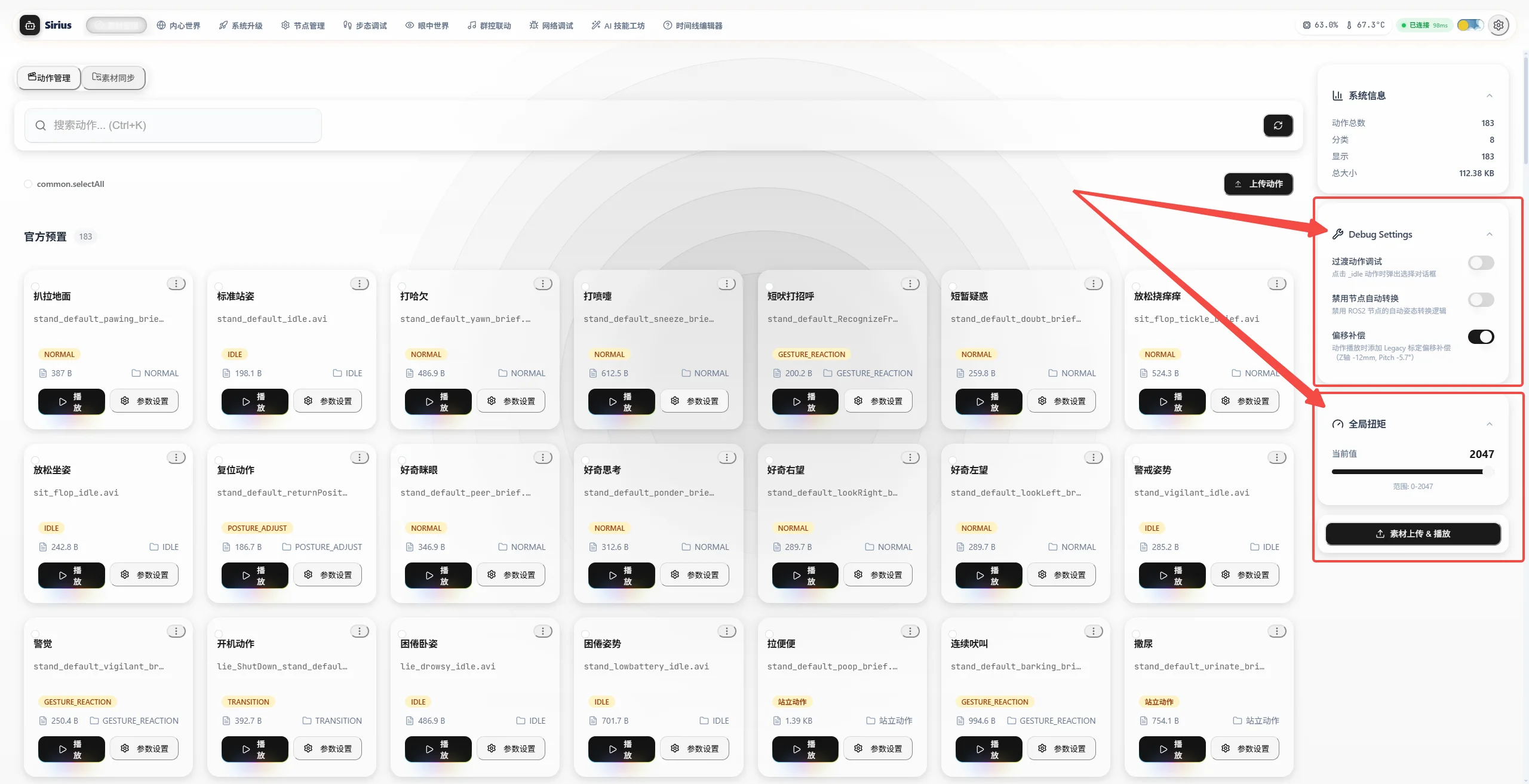Open 参数设置 for 放松挠痒痒
The height and width of the screenshot is (784, 1529).
[1245, 401]
